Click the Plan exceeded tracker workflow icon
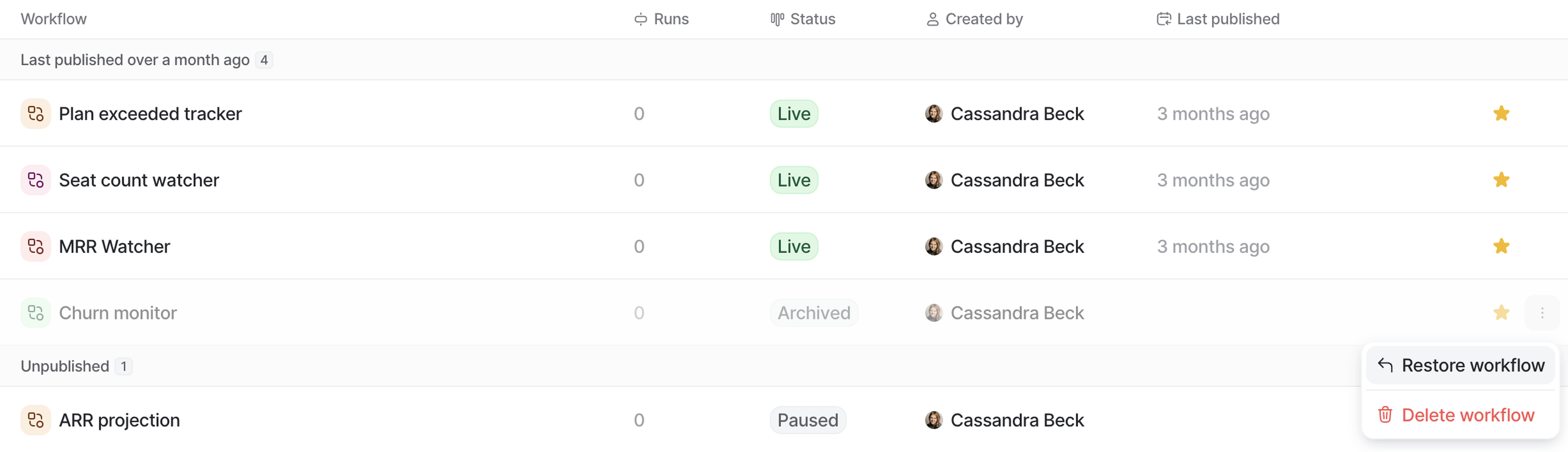This screenshot has height=452, width=1568. (x=35, y=114)
